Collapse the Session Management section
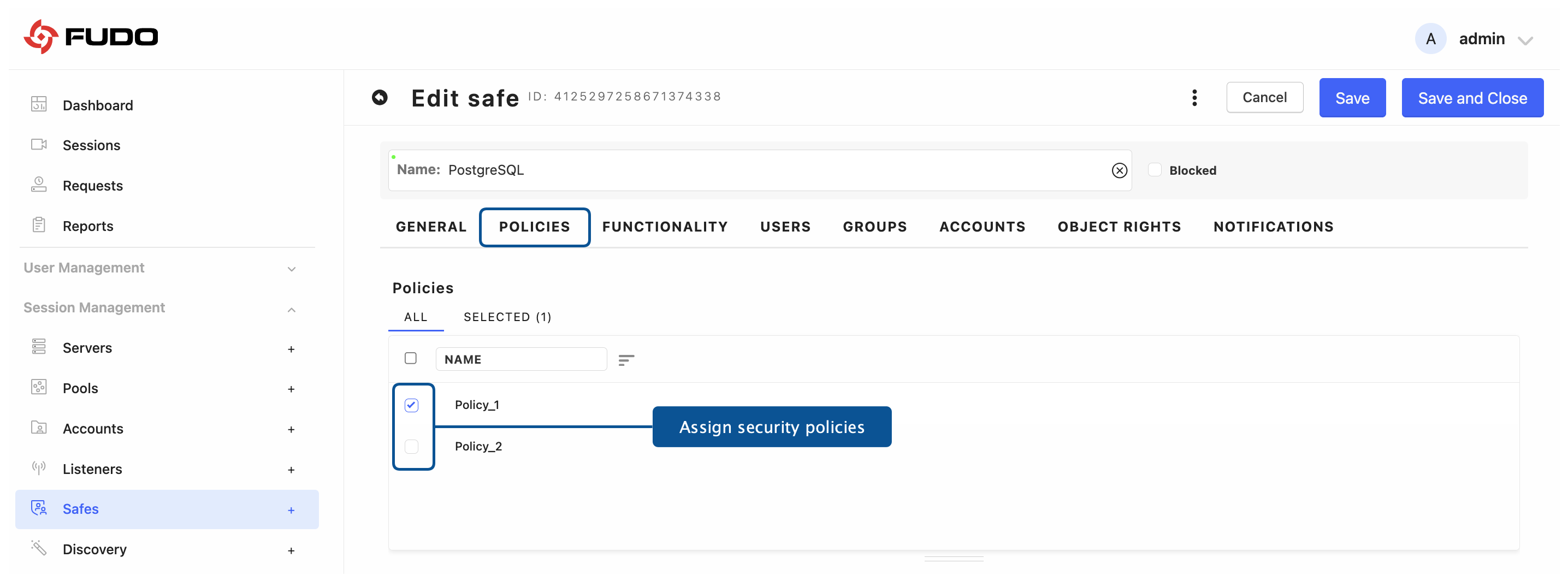The image size is (1568, 587). pyautogui.click(x=292, y=310)
